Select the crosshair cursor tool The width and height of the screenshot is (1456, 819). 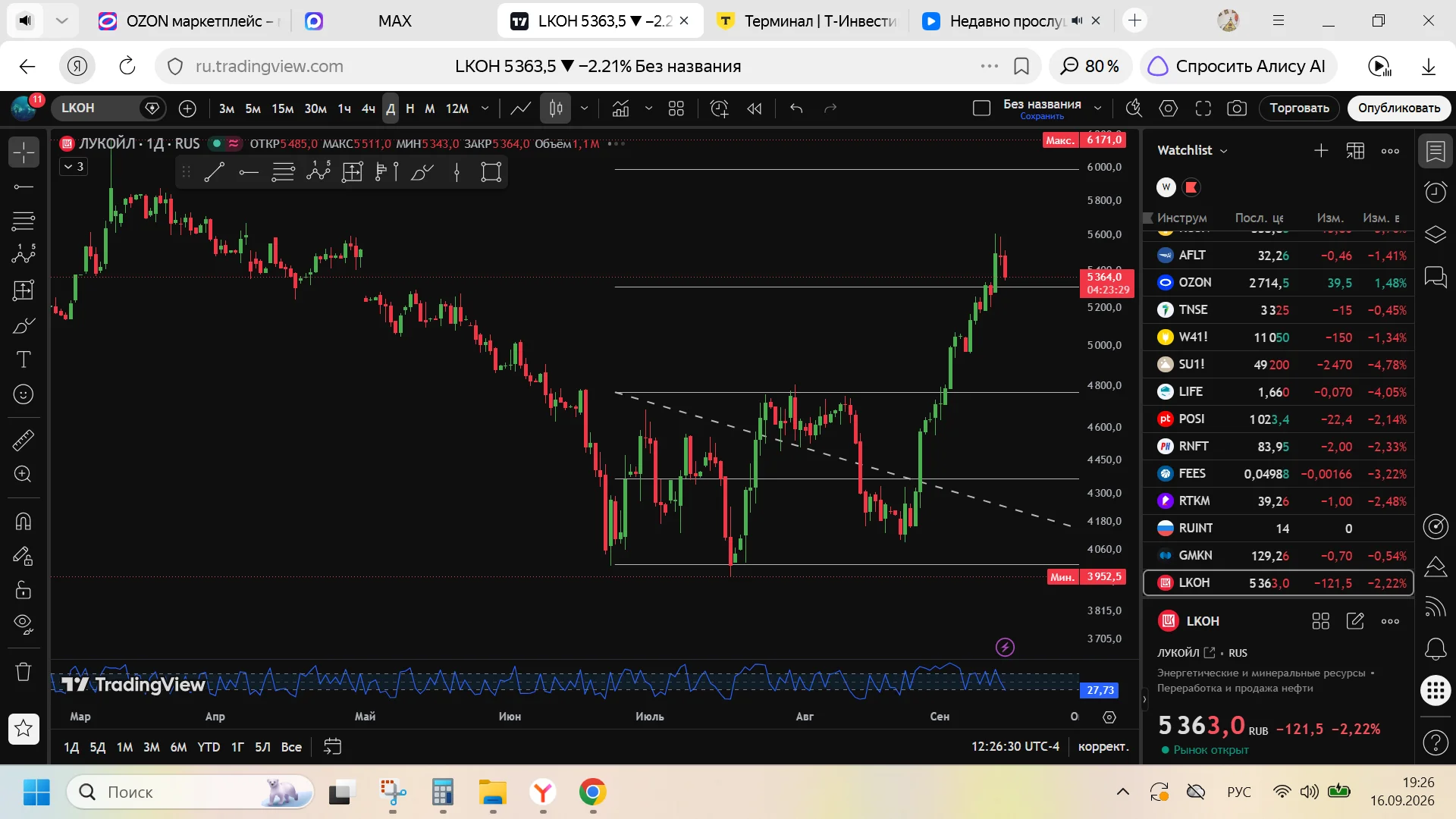click(x=24, y=152)
